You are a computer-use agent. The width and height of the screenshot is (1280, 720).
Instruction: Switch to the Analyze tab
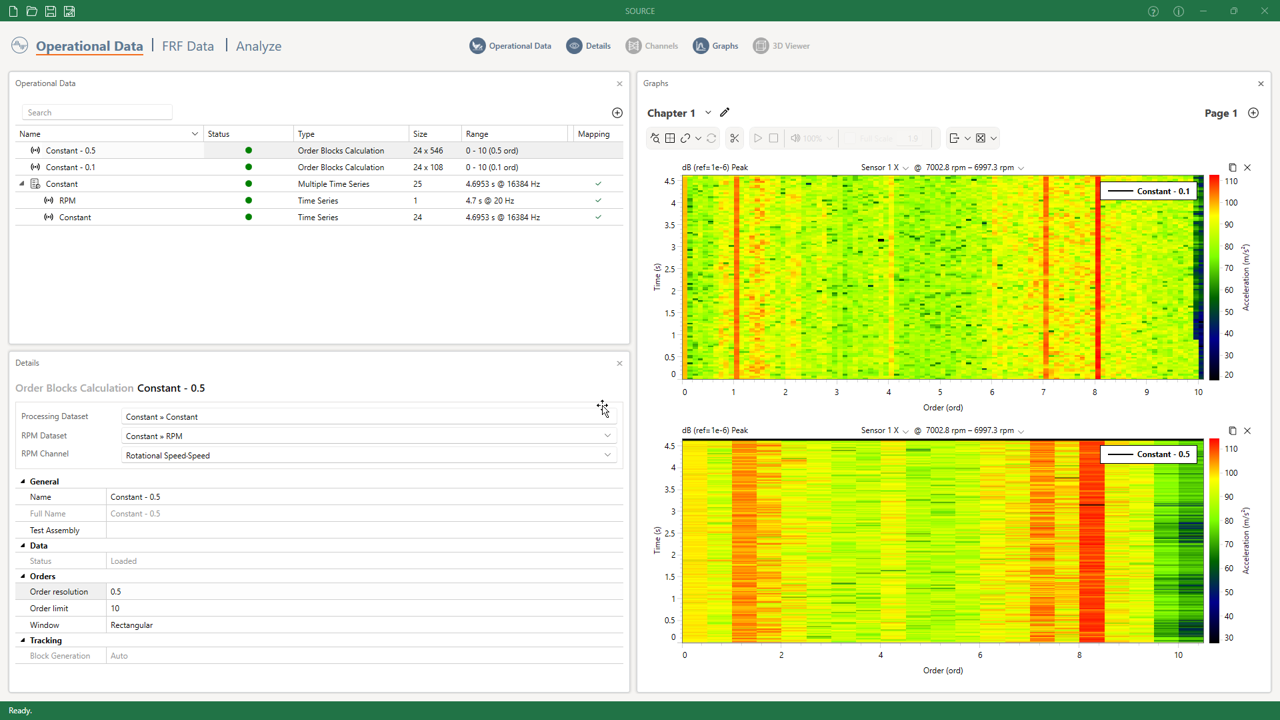(x=258, y=46)
